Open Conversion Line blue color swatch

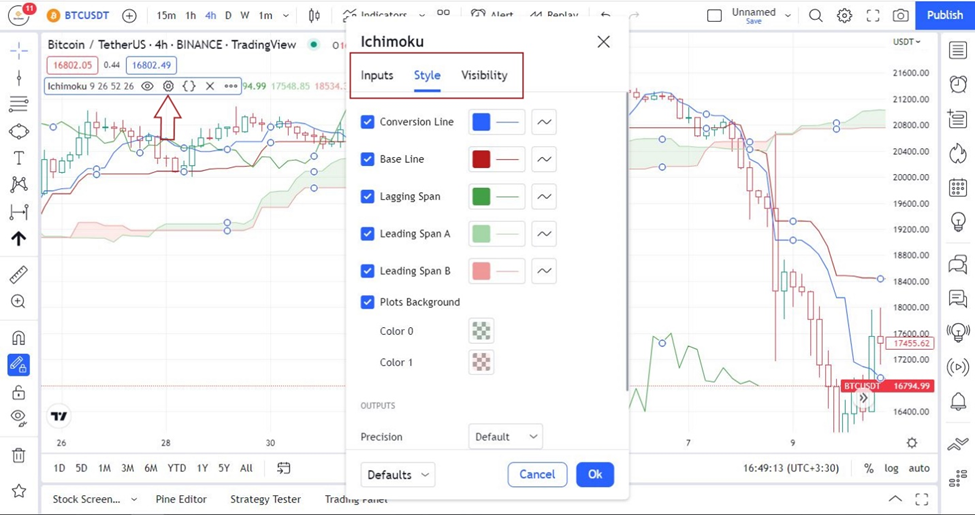[x=481, y=122]
